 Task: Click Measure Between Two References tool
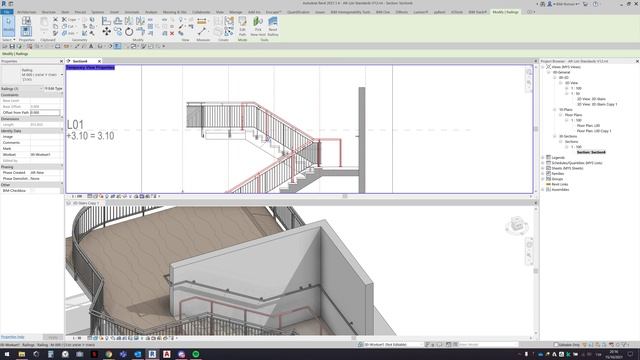pos(202,31)
